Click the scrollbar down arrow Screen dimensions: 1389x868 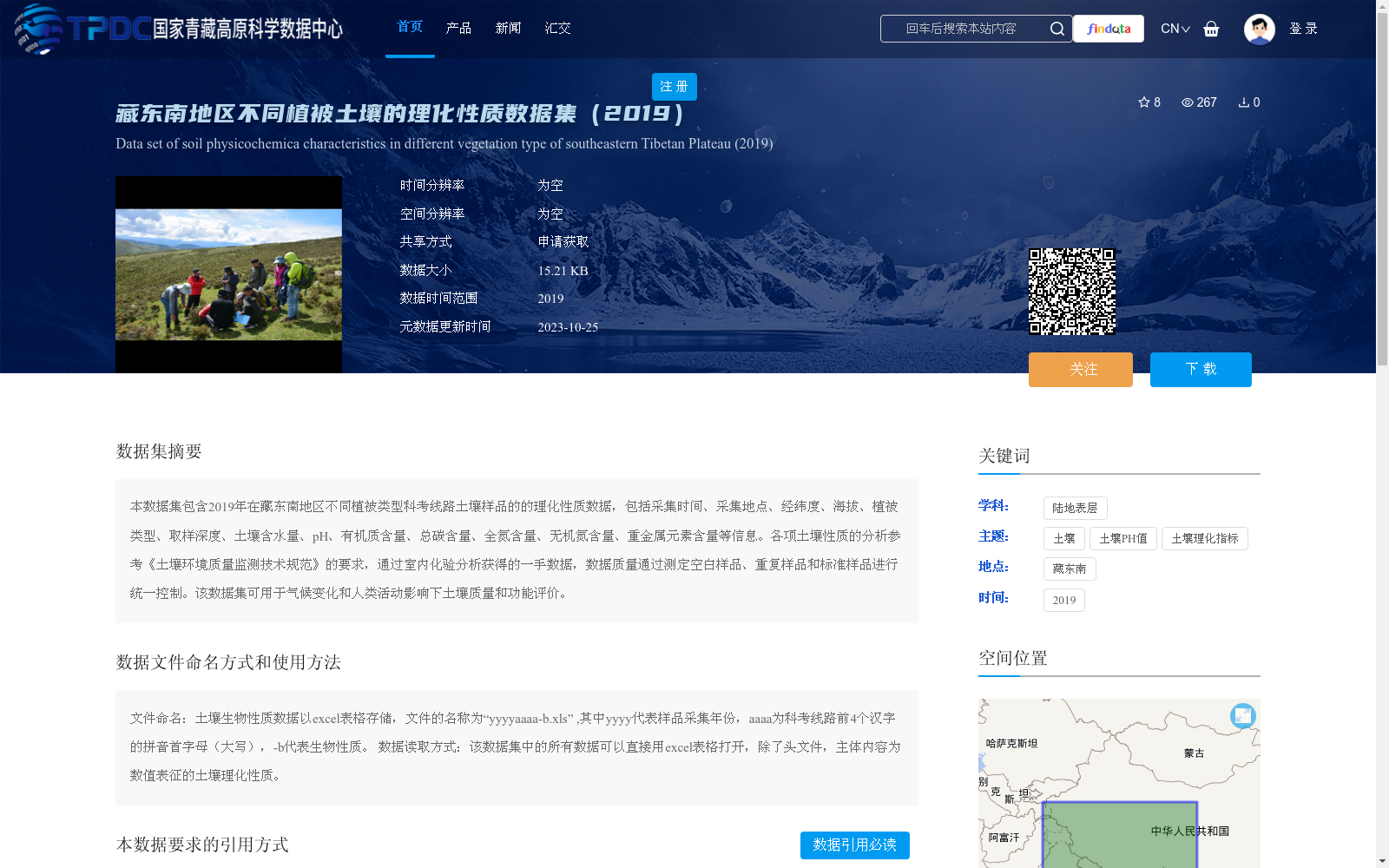coord(1382,861)
